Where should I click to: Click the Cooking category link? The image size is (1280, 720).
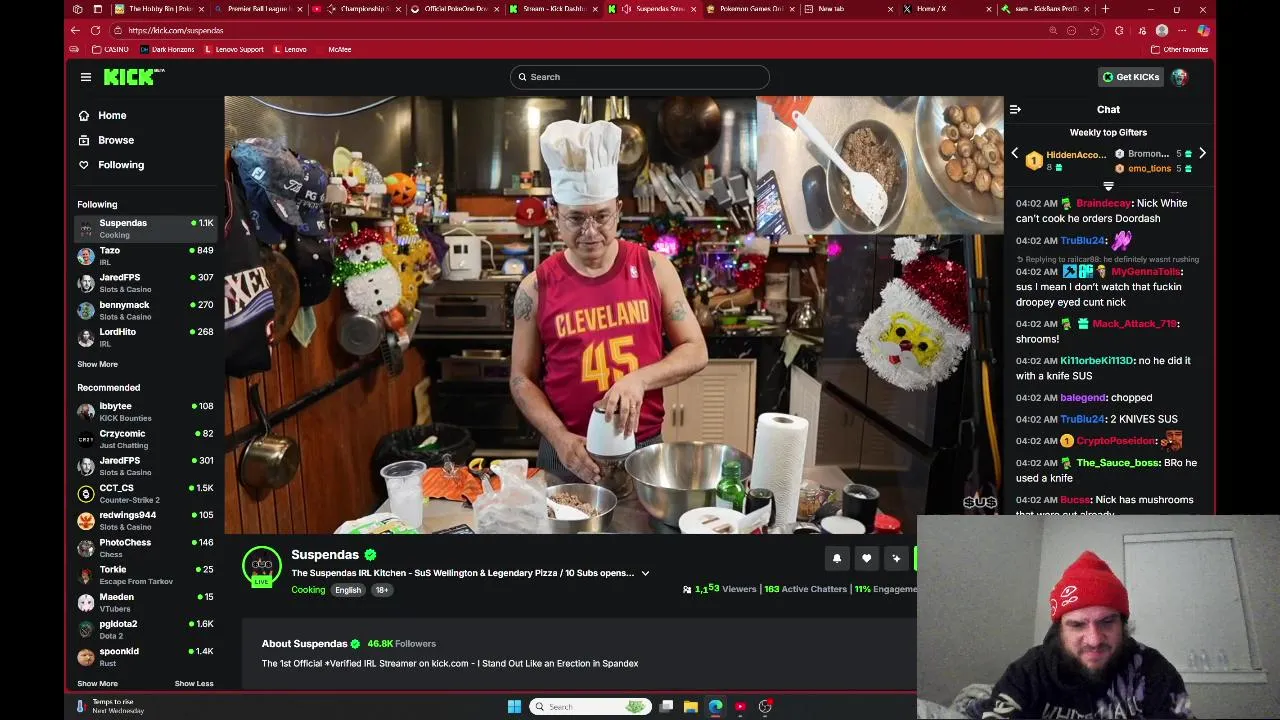(308, 590)
